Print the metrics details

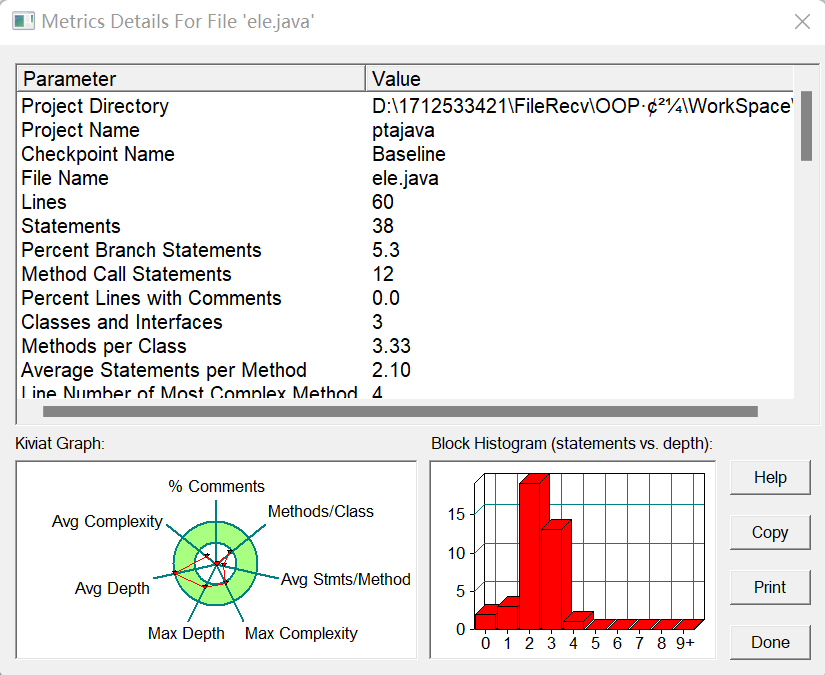770,587
